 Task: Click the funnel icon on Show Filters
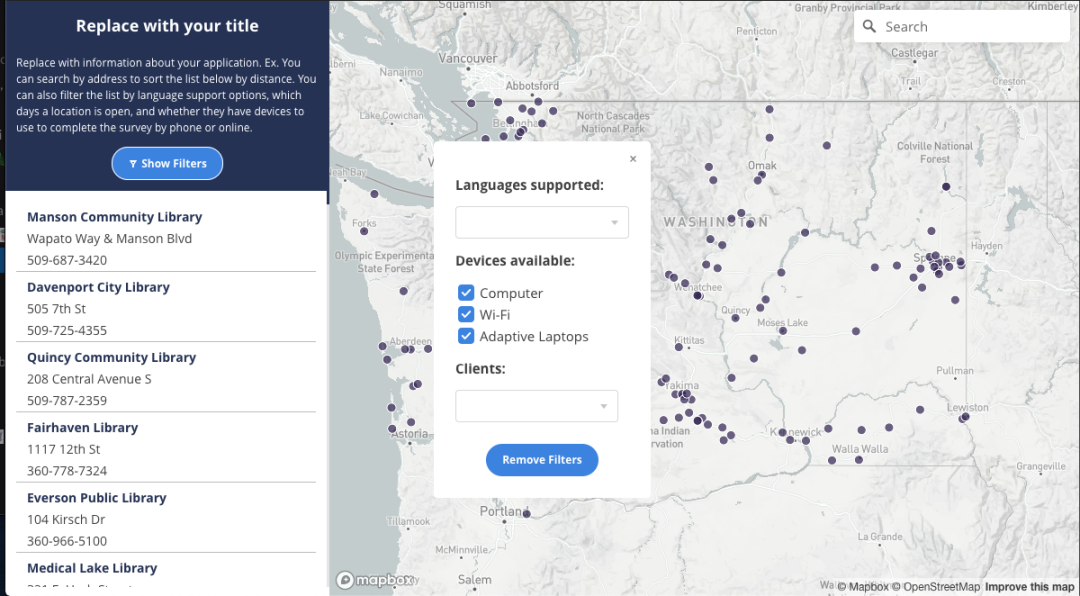coord(133,163)
